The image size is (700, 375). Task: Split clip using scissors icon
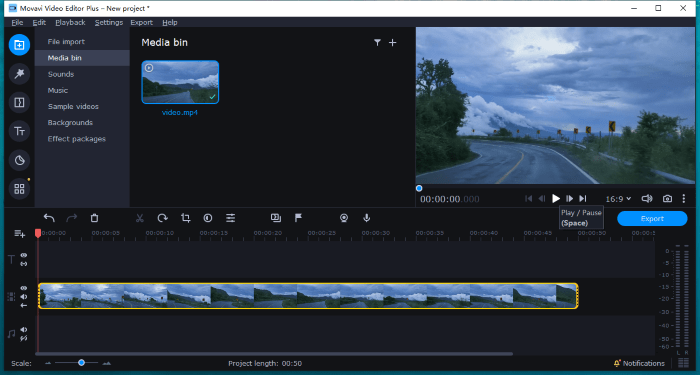(140, 218)
